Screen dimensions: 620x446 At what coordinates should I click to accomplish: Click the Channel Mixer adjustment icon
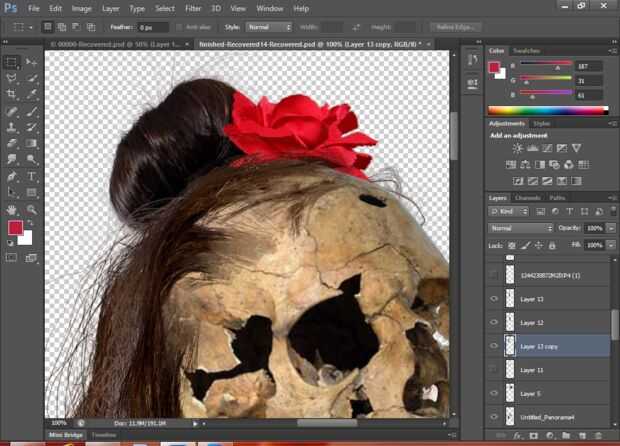(x=569, y=165)
